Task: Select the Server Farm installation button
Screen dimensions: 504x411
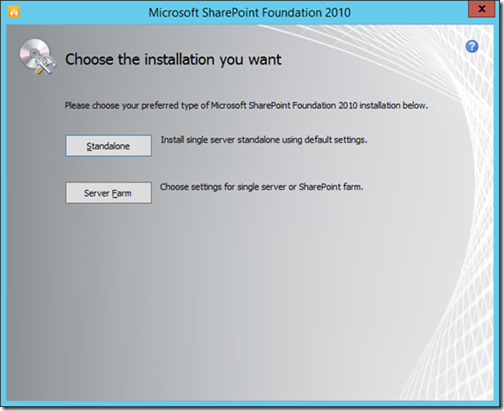Action: (108, 193)
